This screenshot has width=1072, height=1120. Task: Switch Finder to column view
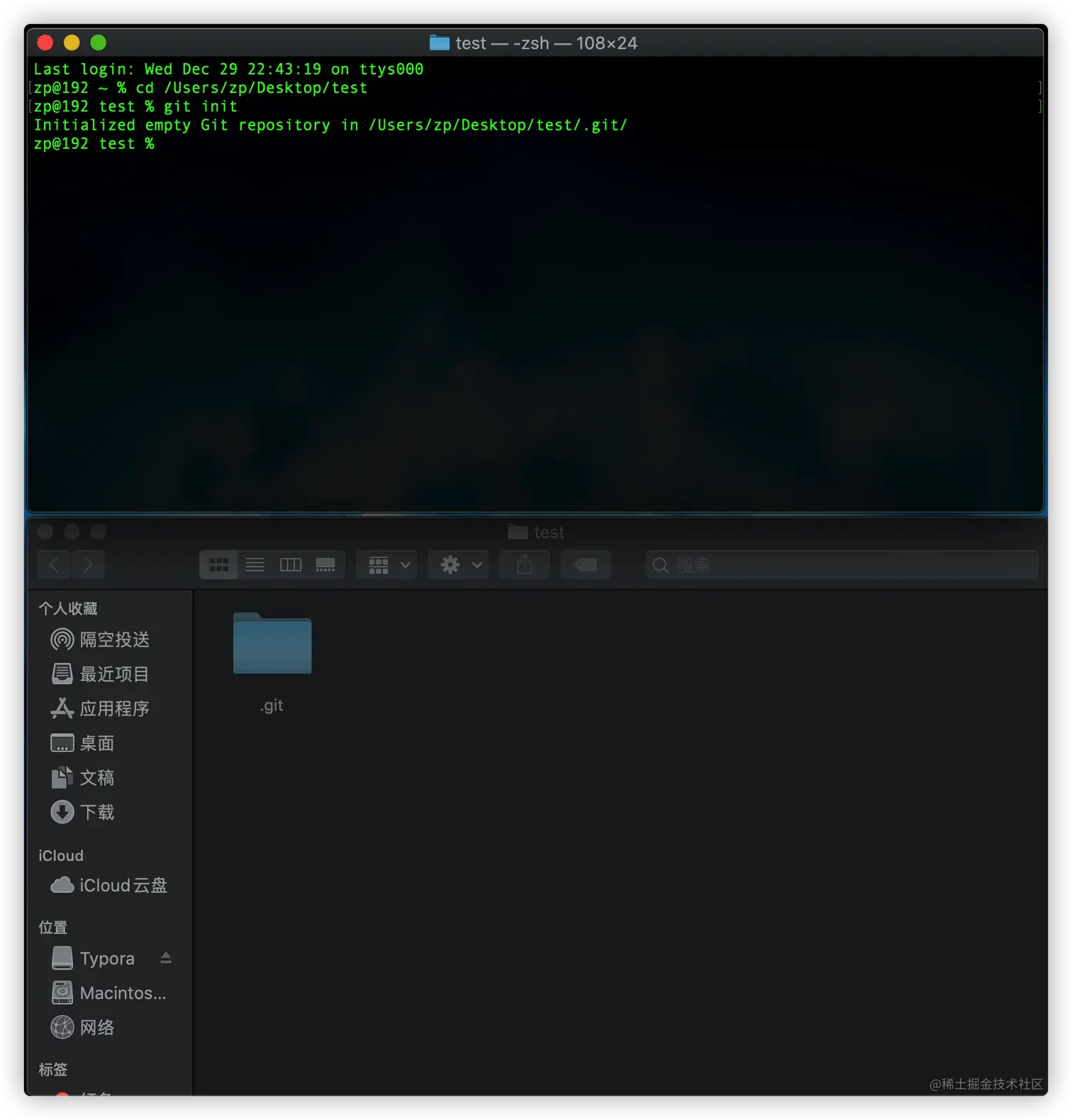(x=291, y=565)
